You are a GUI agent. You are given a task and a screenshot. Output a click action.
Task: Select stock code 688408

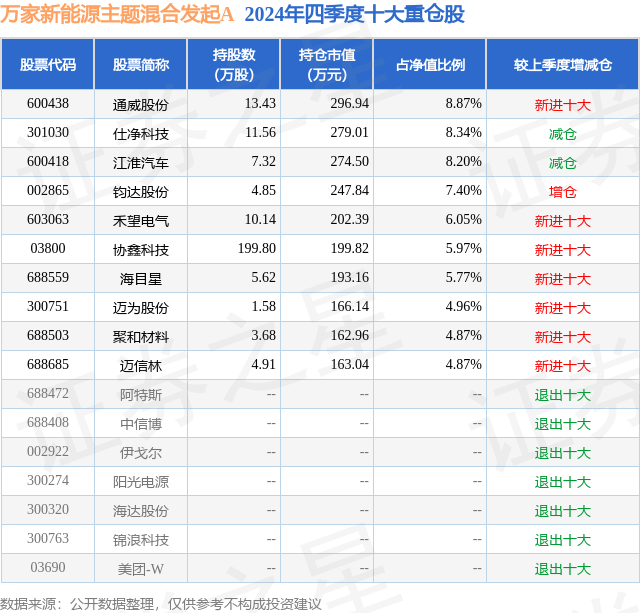click(x=48, y=422)
